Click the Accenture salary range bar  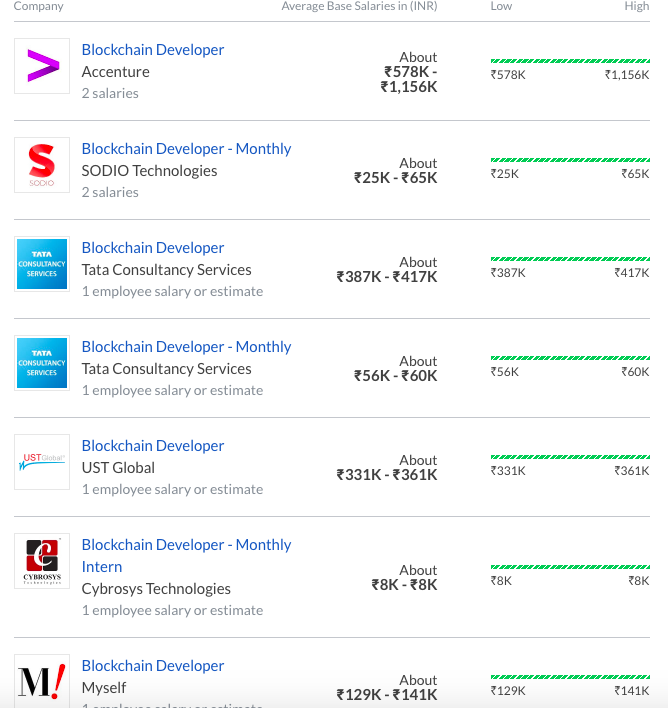570,61
